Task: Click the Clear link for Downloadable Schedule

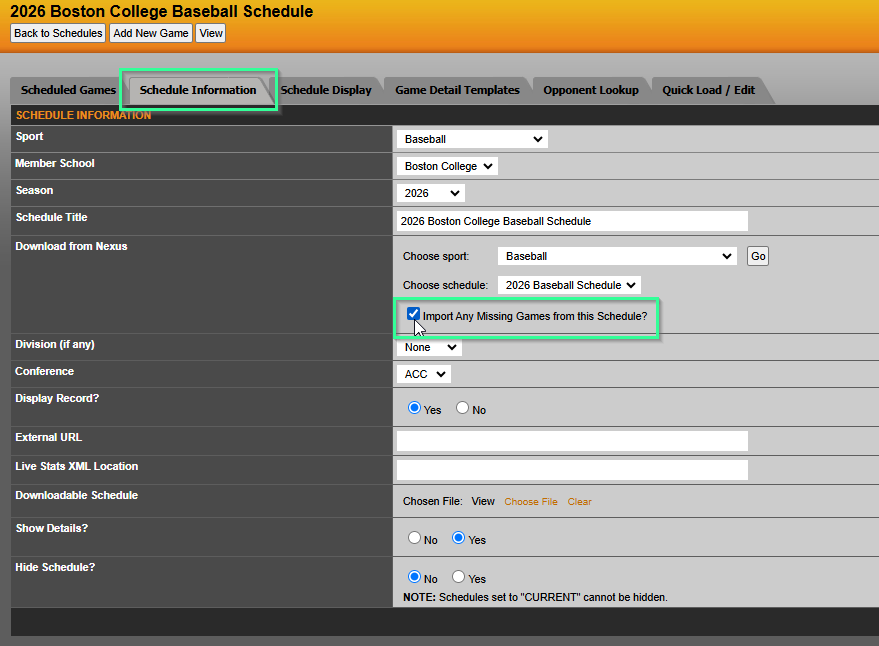Action: click(x=579, y=501)
